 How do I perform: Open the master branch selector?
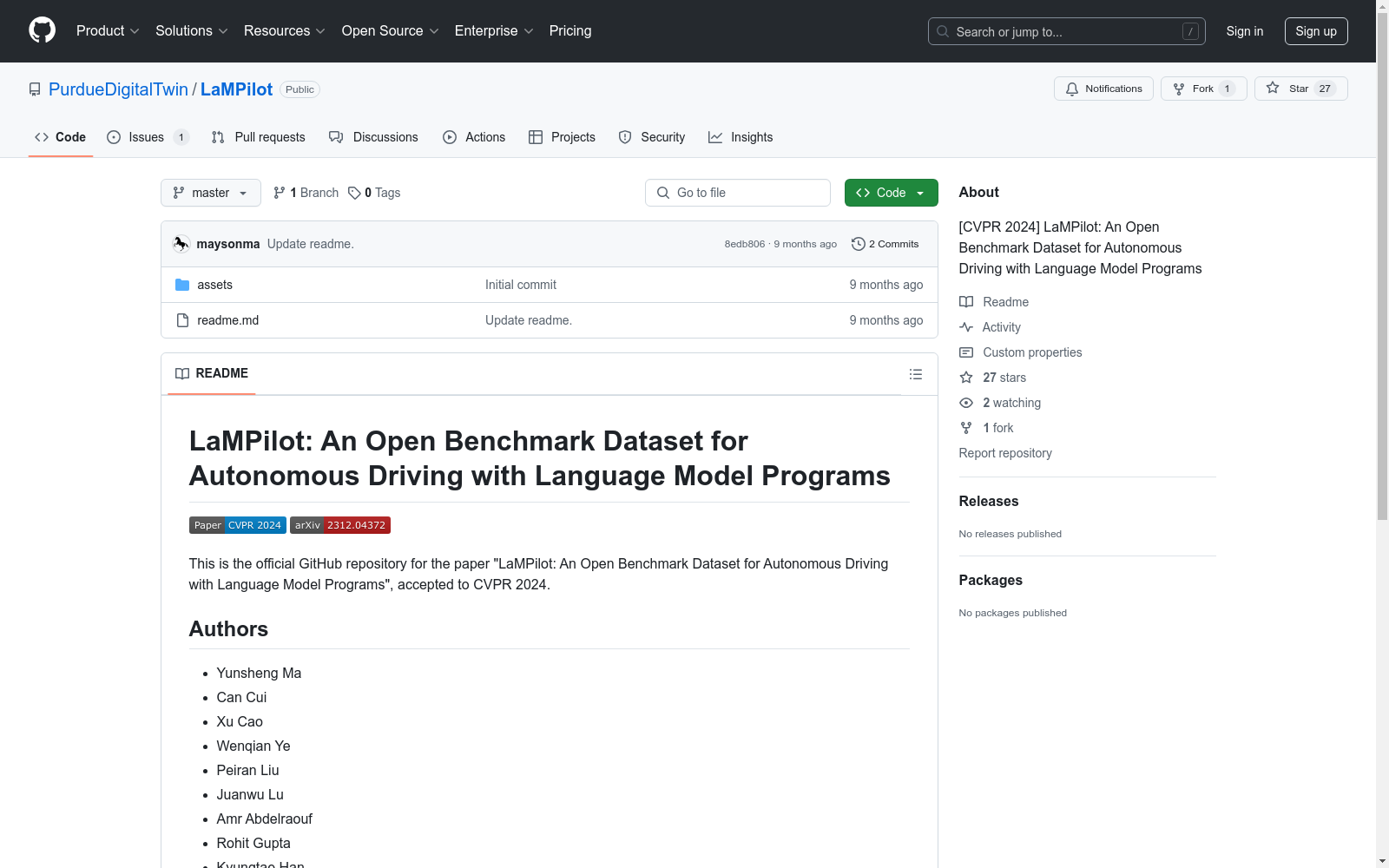click(x=211, y=193)
